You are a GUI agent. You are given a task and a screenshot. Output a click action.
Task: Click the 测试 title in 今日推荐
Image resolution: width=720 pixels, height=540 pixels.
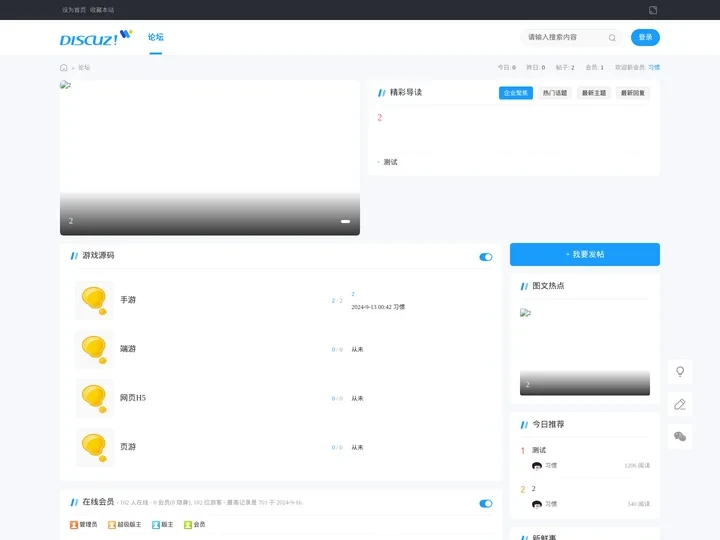(x=539, y=450)
